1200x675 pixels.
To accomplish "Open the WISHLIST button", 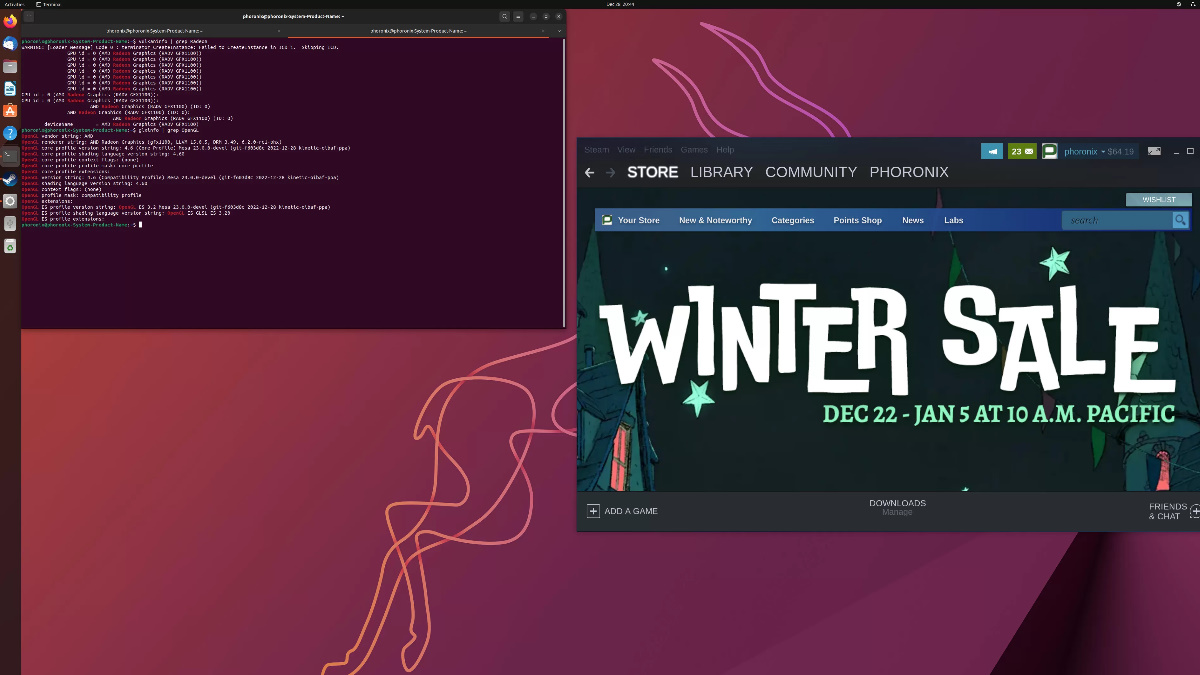I will (x=1159, y=199).
